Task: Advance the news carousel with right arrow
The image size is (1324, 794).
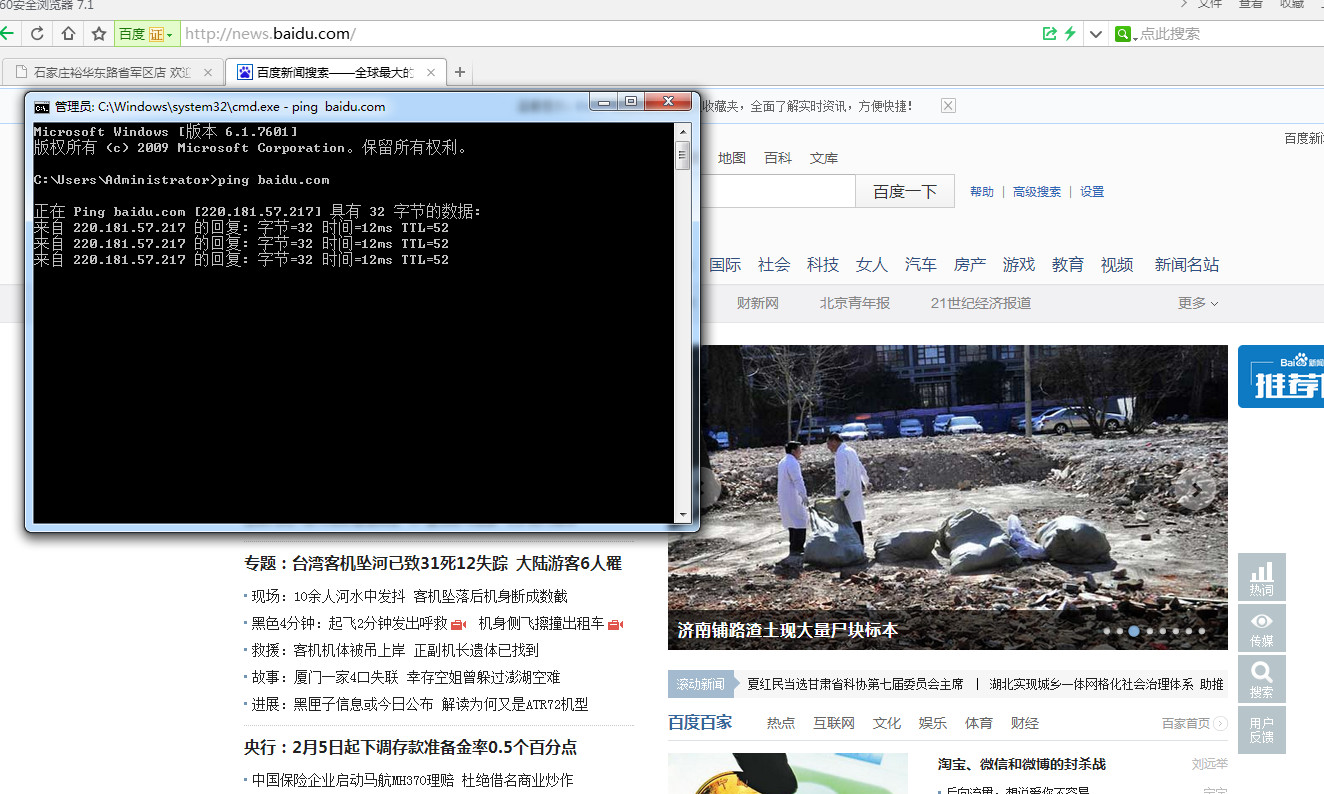Action: pos(1195,488)
